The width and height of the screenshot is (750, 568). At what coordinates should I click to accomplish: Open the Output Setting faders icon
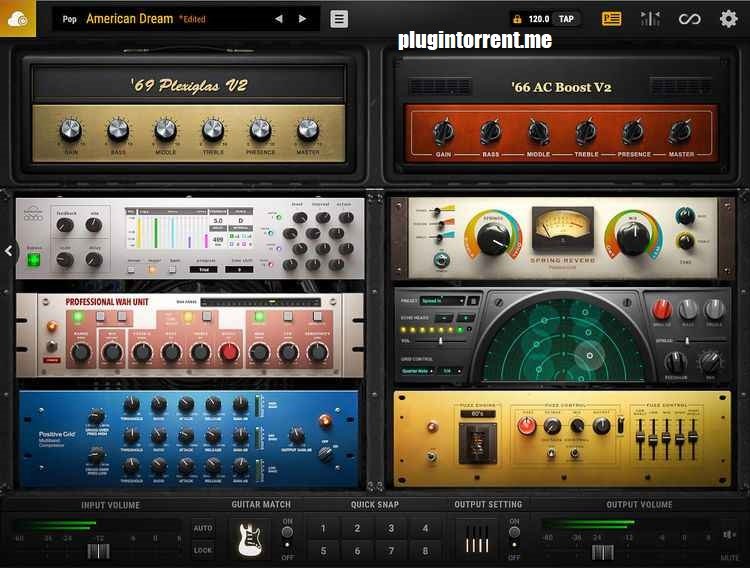[477, 540]
